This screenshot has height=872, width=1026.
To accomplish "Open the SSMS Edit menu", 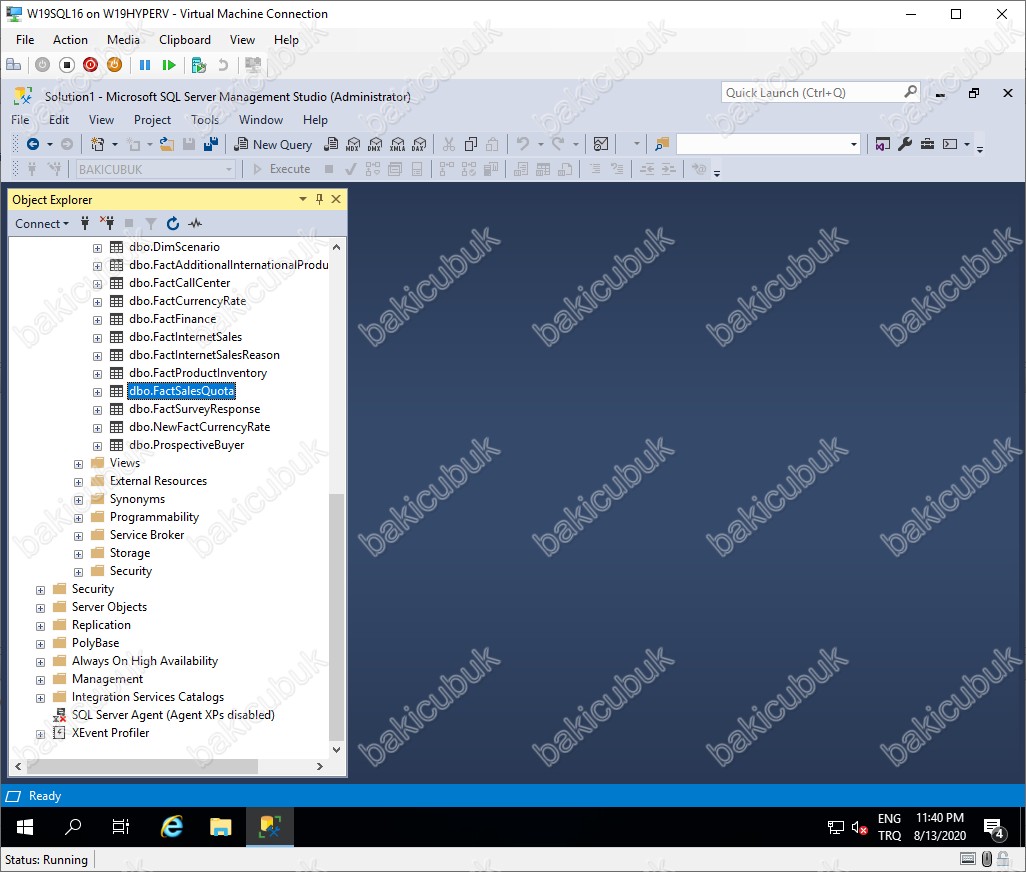I will pyautogui.click(x=59, y=120).
